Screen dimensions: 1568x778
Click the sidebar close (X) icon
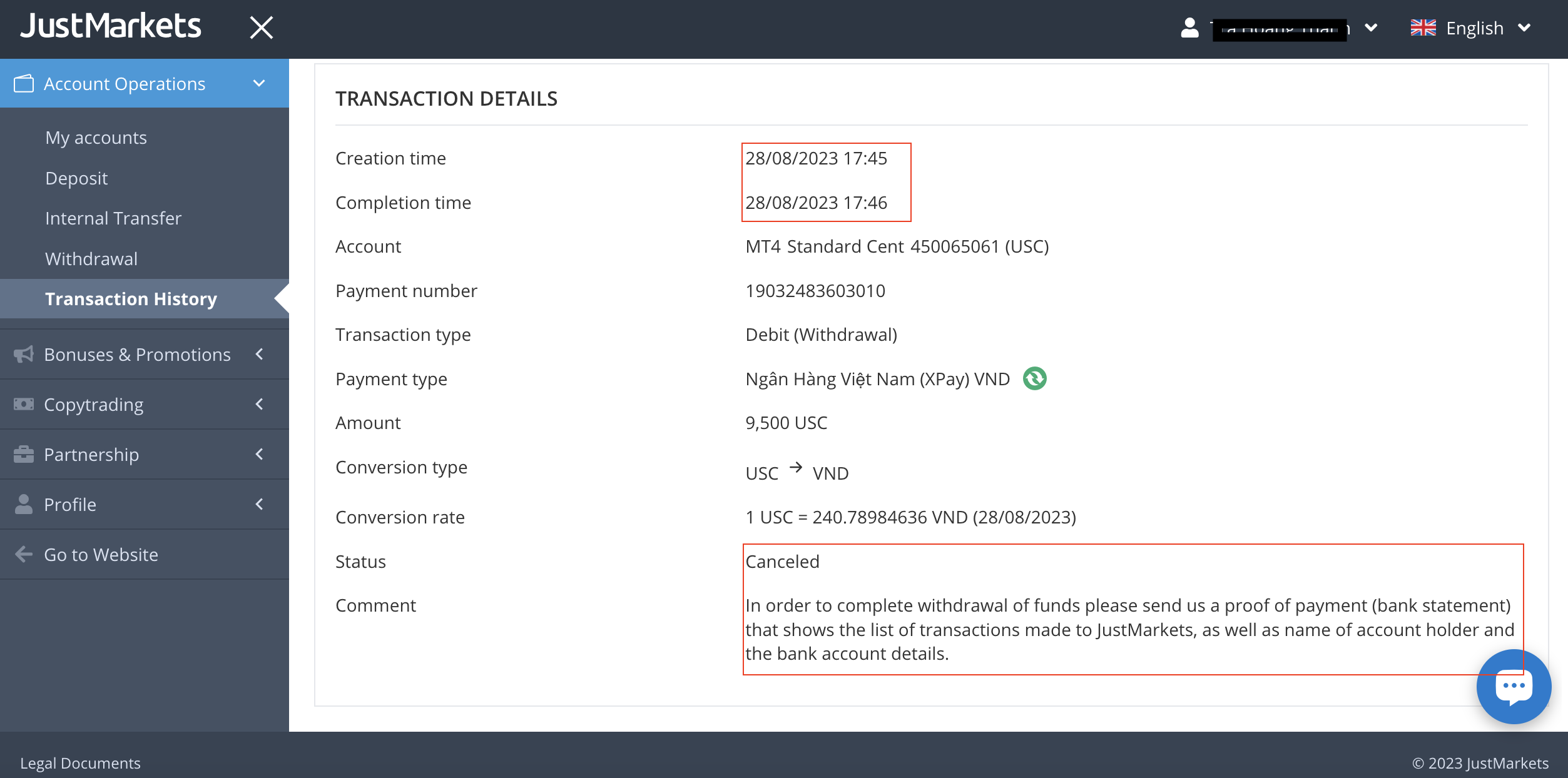click(x=261, y=28)
